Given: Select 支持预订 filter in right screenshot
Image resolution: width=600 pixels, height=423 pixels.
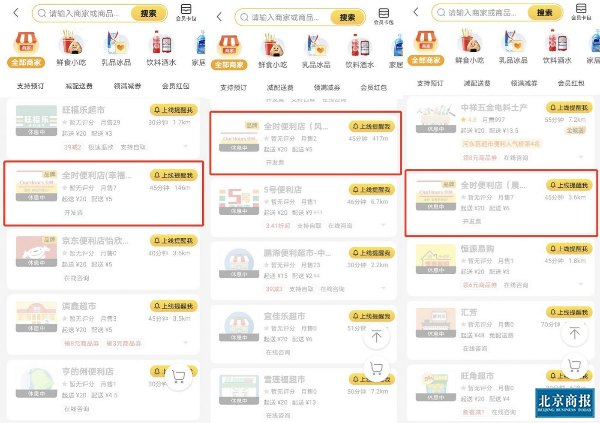Looking at the screenshot, I should click(430, 83).
